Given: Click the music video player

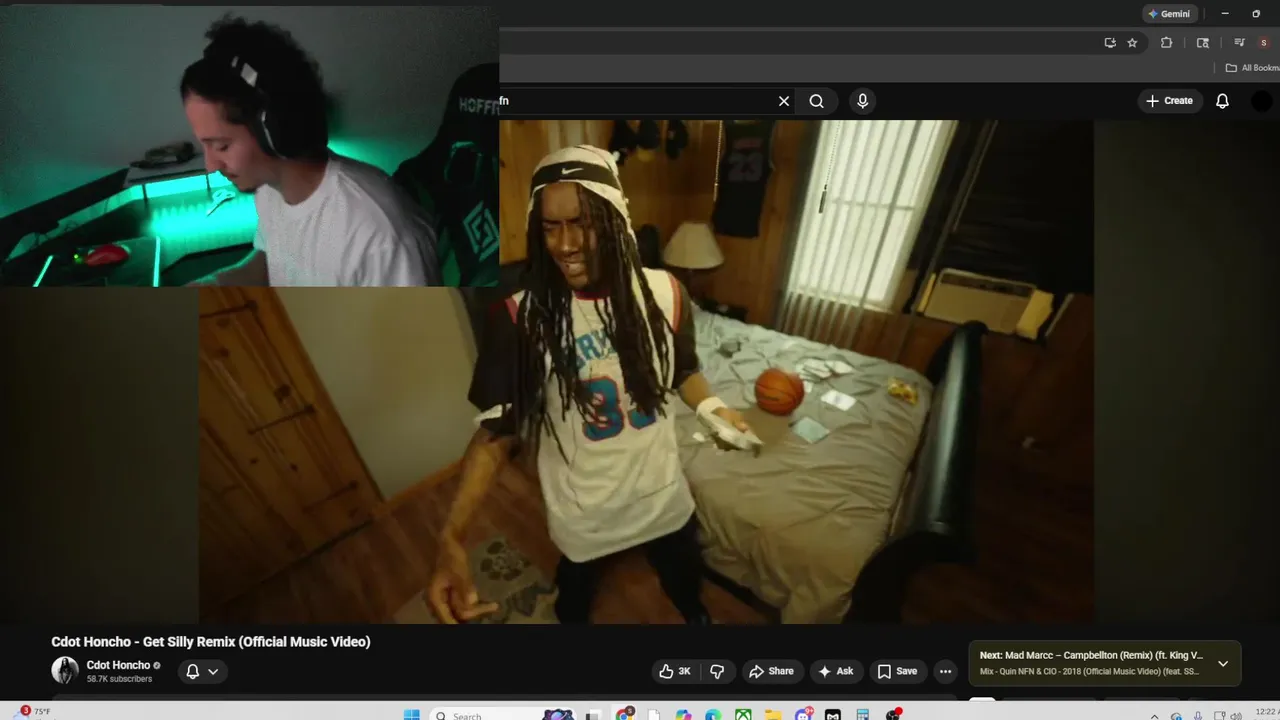Looking at the screenshot, I should 646,372.
